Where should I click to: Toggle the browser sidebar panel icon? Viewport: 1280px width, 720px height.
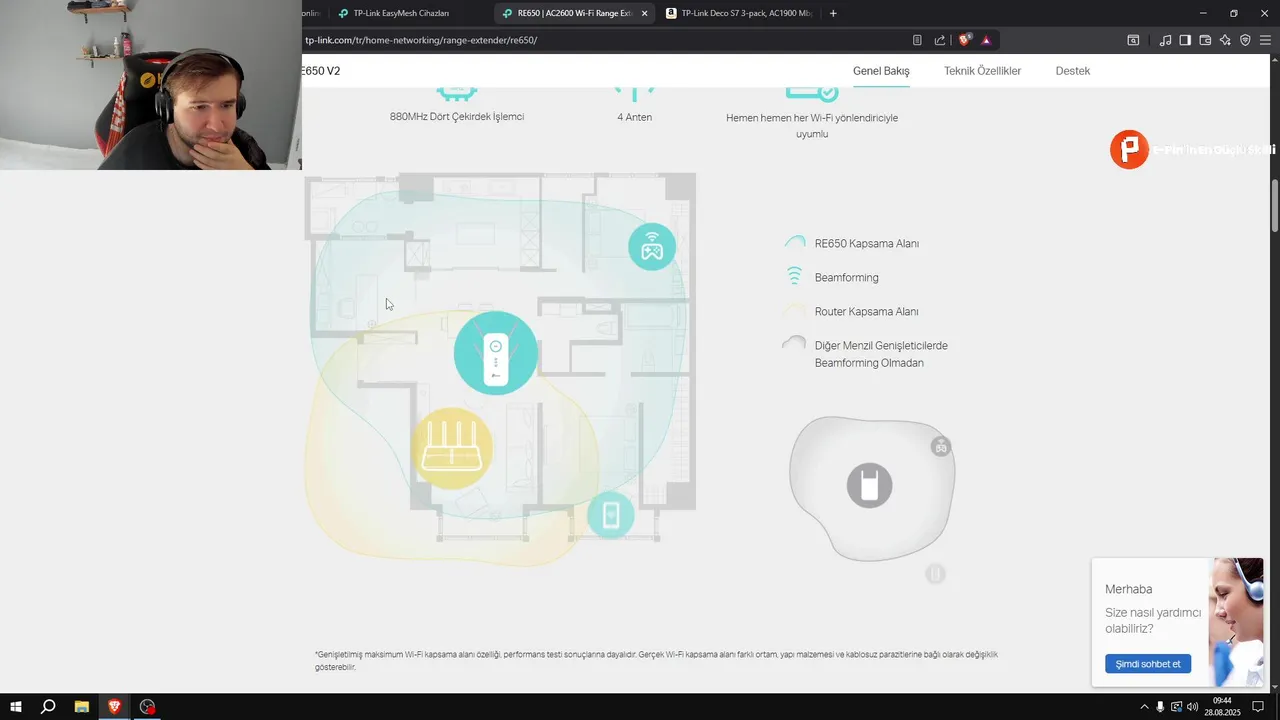1185,40
